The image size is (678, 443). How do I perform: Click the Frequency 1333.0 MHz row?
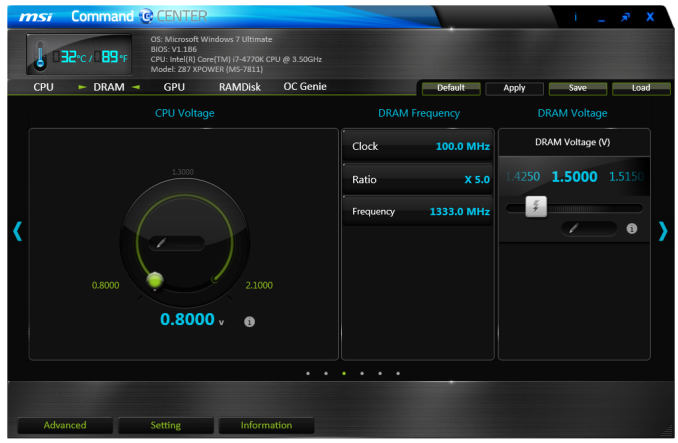[x=418, y=211]
